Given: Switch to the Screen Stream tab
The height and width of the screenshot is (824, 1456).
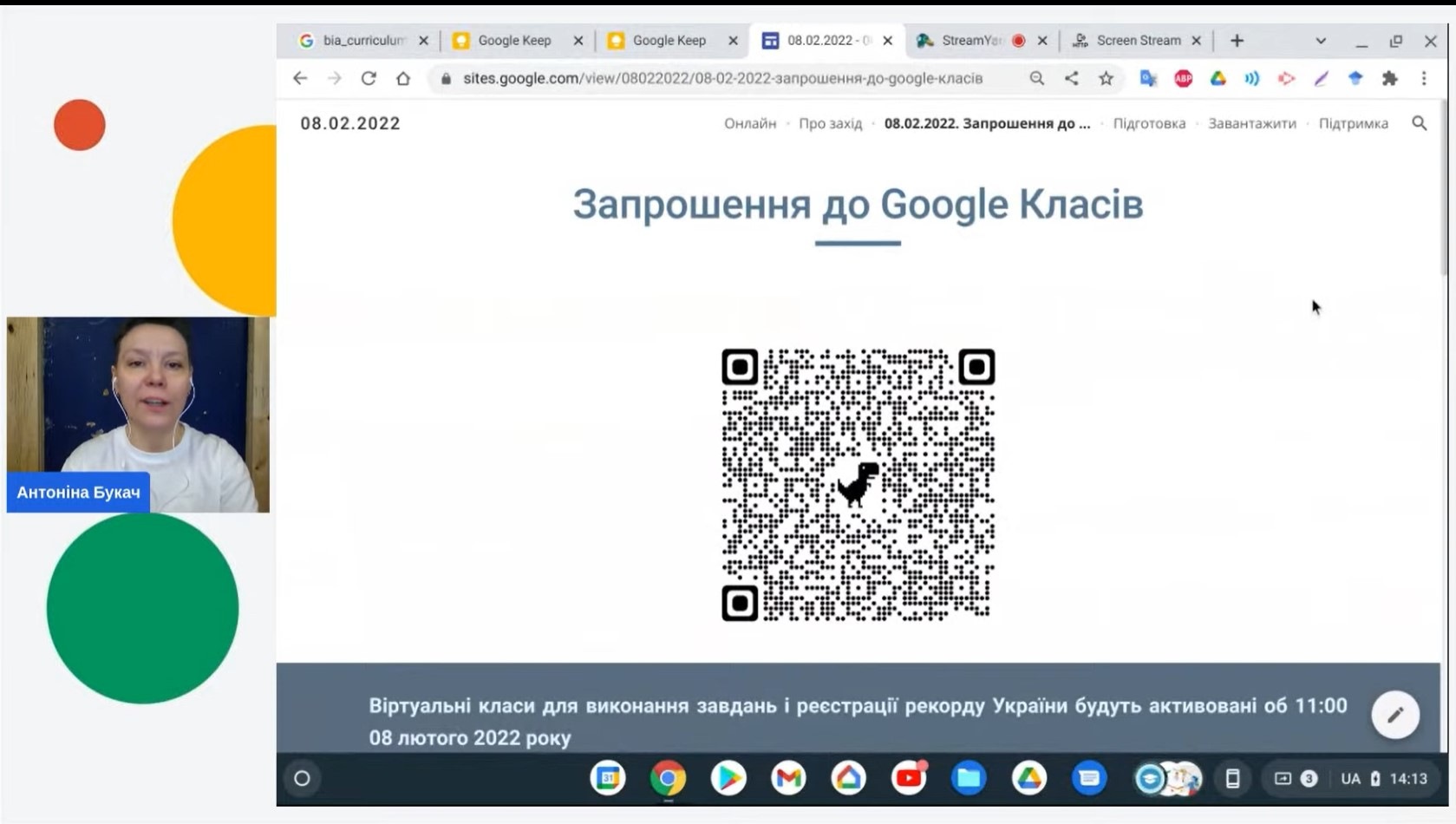Looking at the screenshot, I should pos(1138,41).
